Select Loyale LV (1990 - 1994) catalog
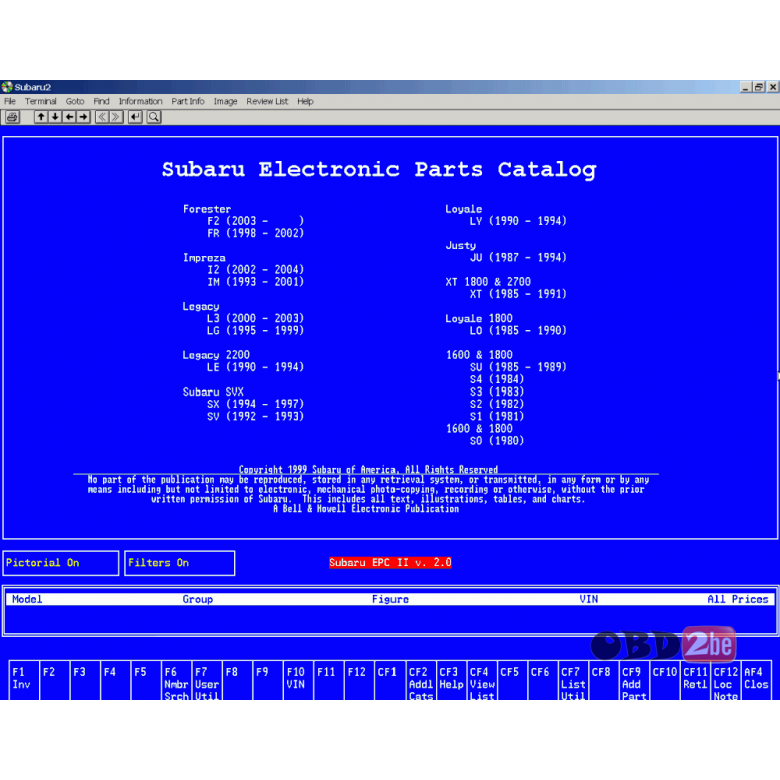 [518, 221]
